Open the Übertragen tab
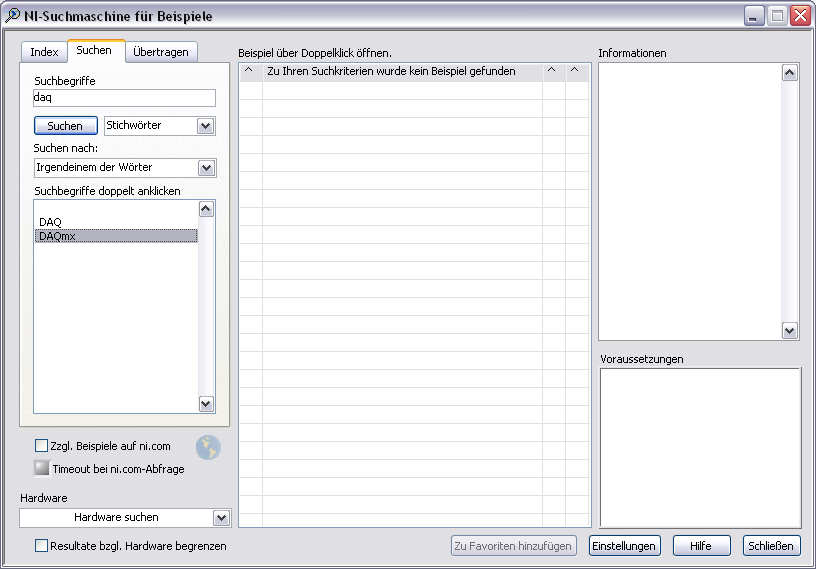The width and height of the screenshot is (816, 569). tap(161, 52)
